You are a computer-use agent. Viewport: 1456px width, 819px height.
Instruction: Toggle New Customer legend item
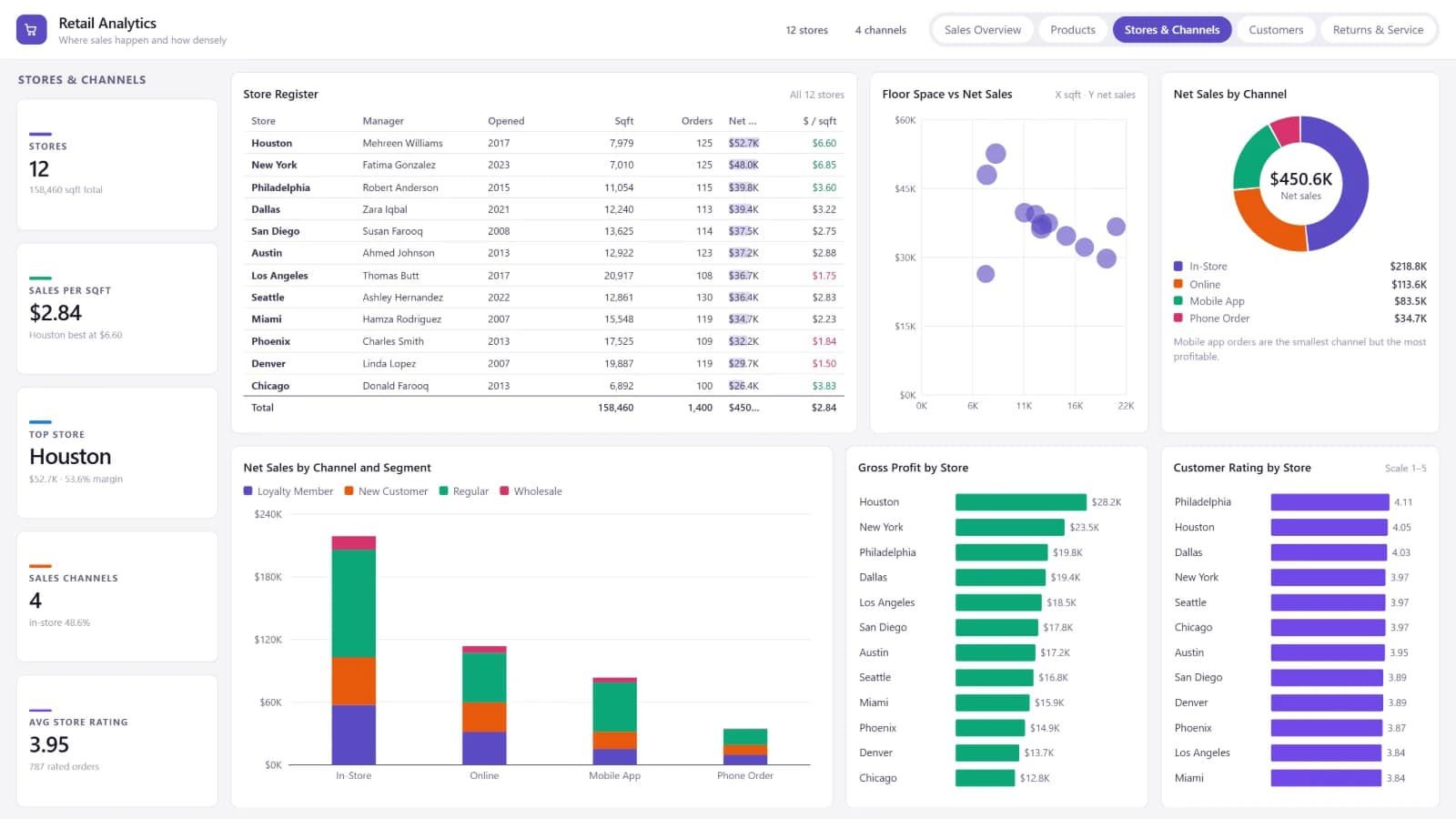(x=386, y=491)
